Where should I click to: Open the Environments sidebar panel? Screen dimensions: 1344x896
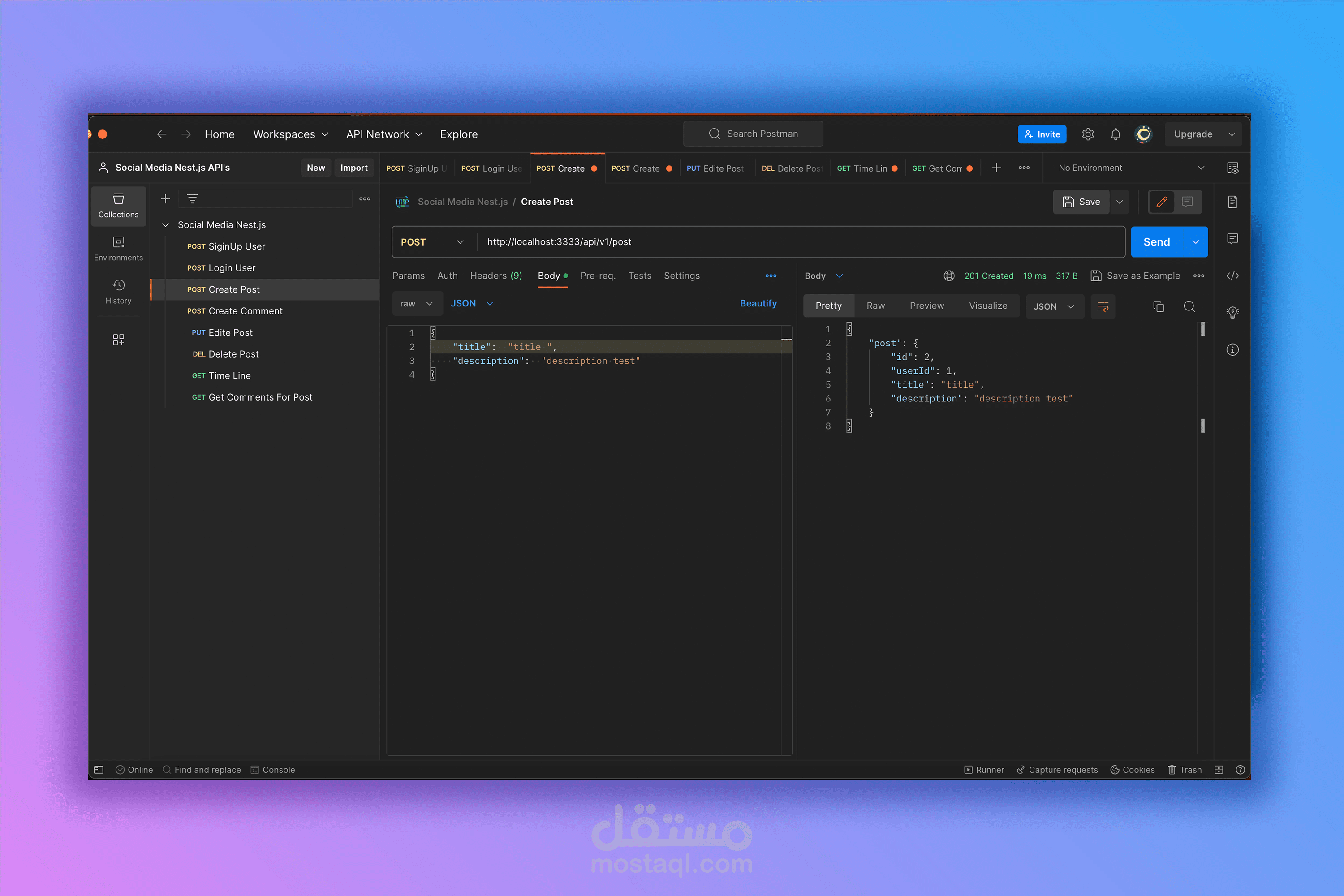pos(118,249)
